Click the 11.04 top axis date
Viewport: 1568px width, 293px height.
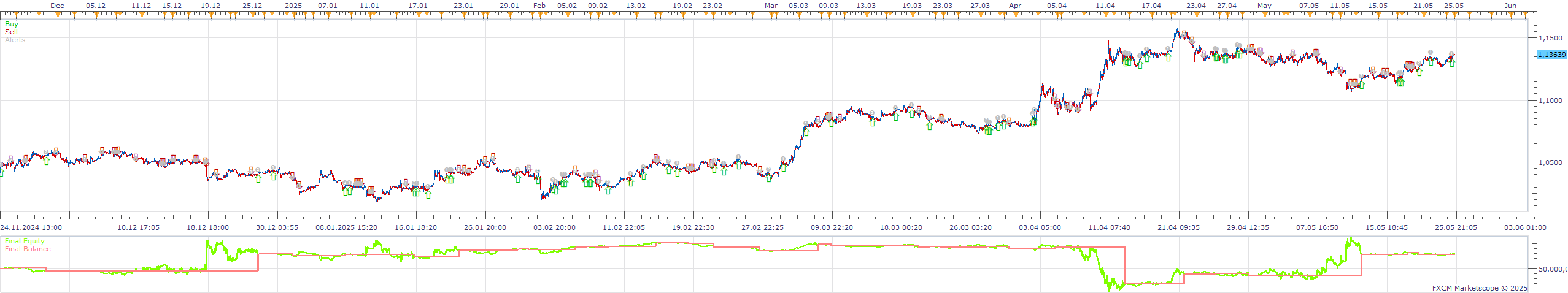1105,6
